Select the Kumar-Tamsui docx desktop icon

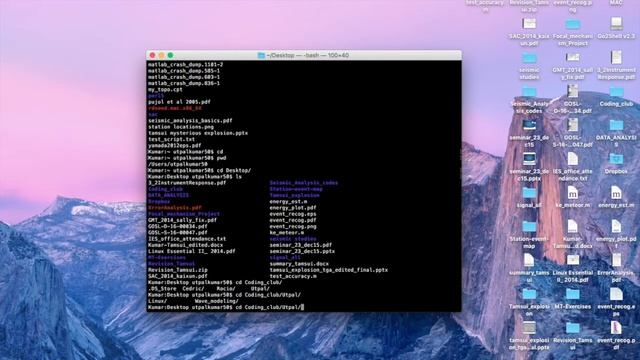point(573,226)
